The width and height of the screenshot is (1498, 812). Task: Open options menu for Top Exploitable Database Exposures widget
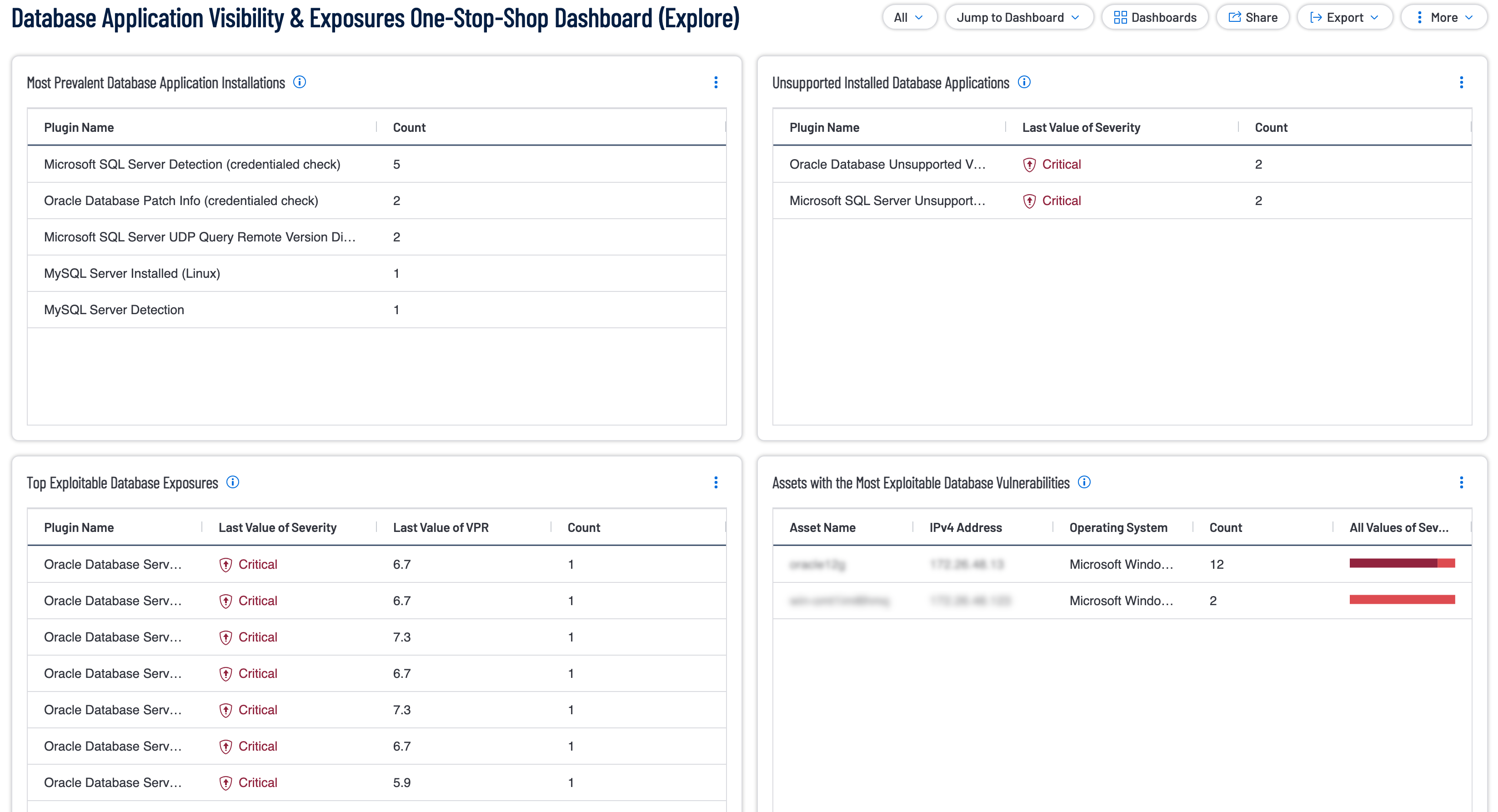[716, 482]
